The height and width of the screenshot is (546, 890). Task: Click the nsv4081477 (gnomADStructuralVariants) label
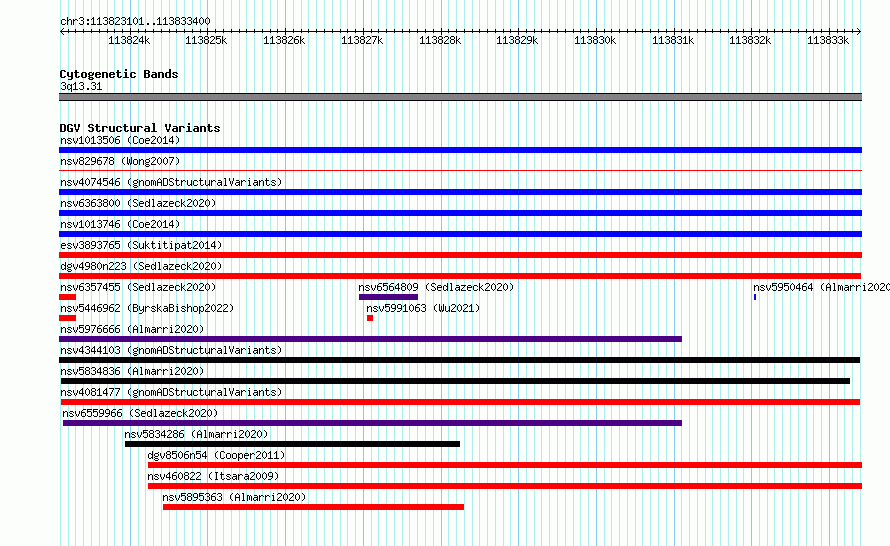click(171, 392)
